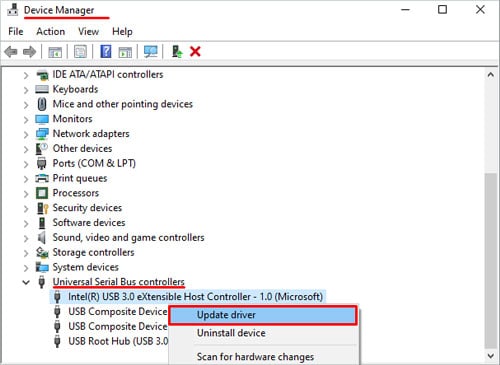Click the Other devices category icon
This screenshot has width=500, height=365.
[42, 149]
